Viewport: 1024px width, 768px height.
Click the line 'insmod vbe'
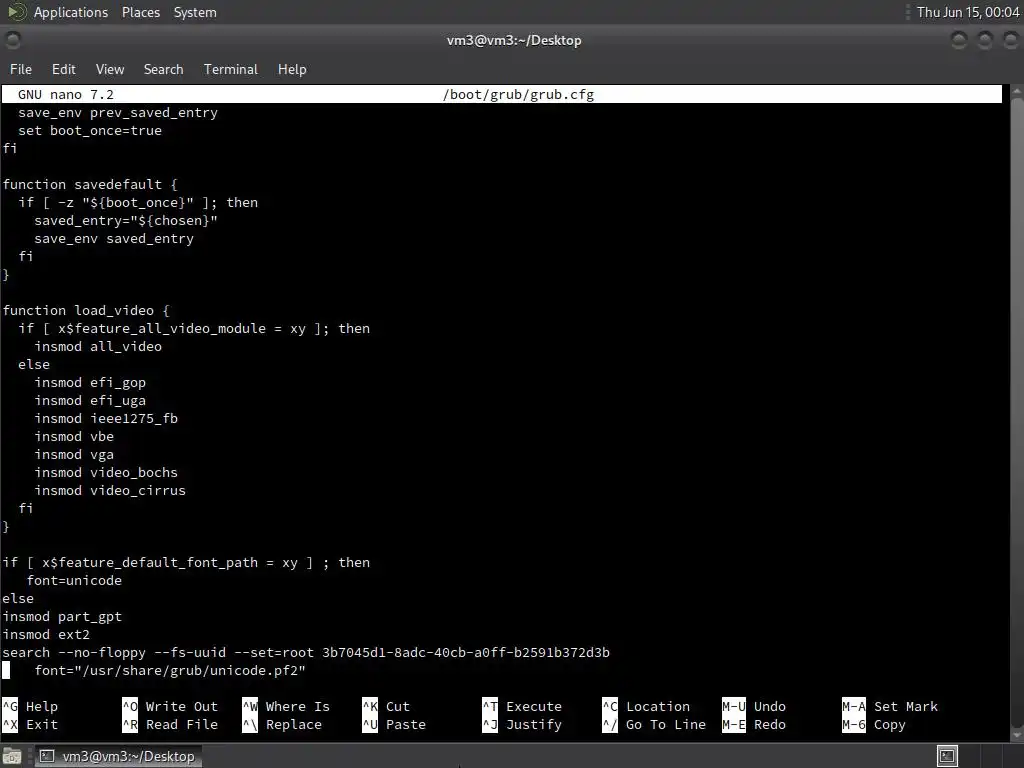(x=74, y=436)
